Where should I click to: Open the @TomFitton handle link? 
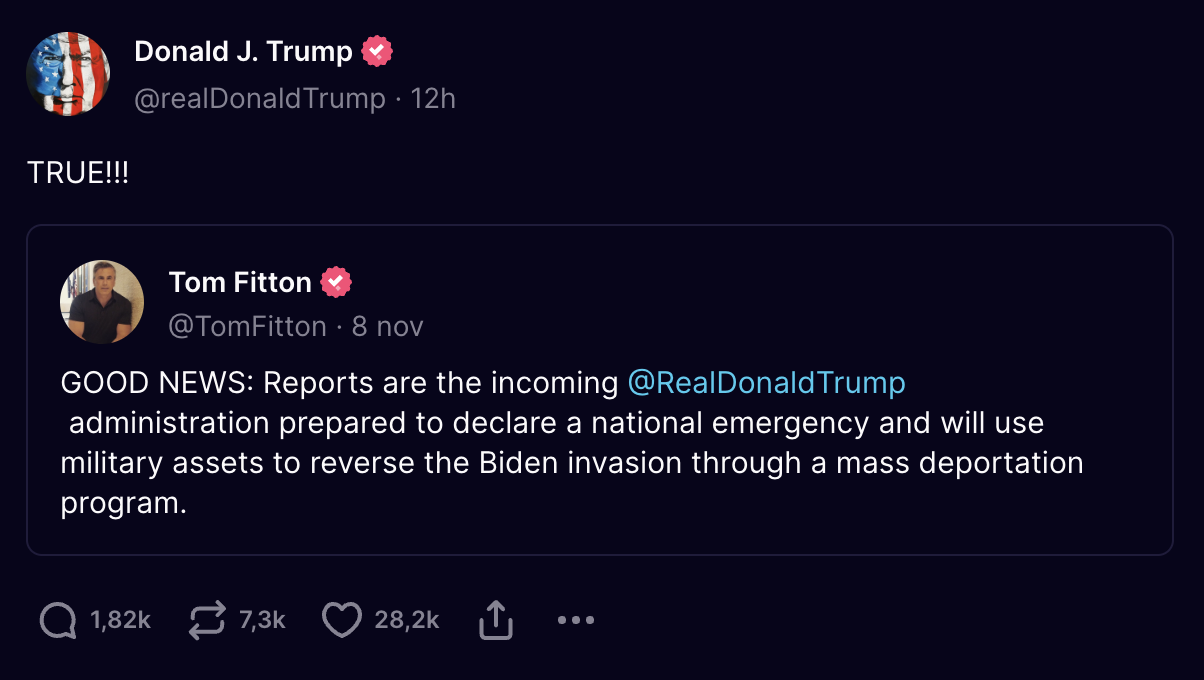(247, 326)
